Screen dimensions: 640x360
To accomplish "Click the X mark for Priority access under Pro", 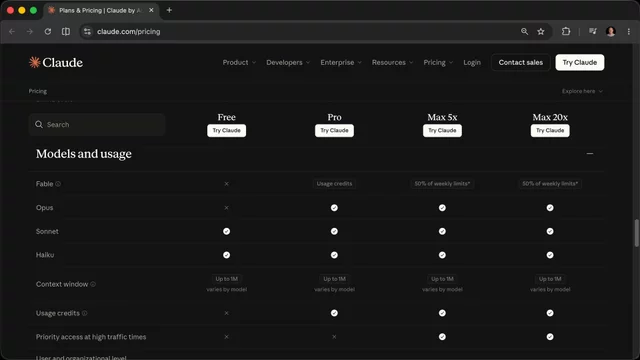I will click(334, 337).
